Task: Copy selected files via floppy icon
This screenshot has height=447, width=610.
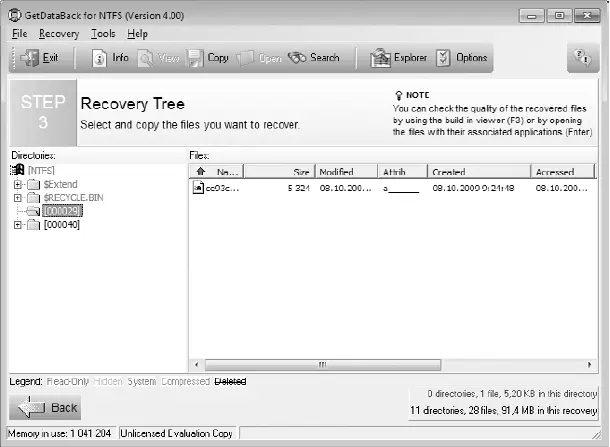Action: (x=194, y=58)
